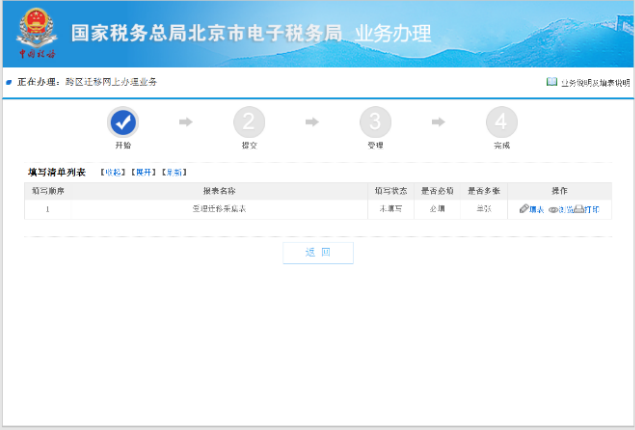Click the 是否必填 column header
635x430 pixels.
tap(437, 191)
